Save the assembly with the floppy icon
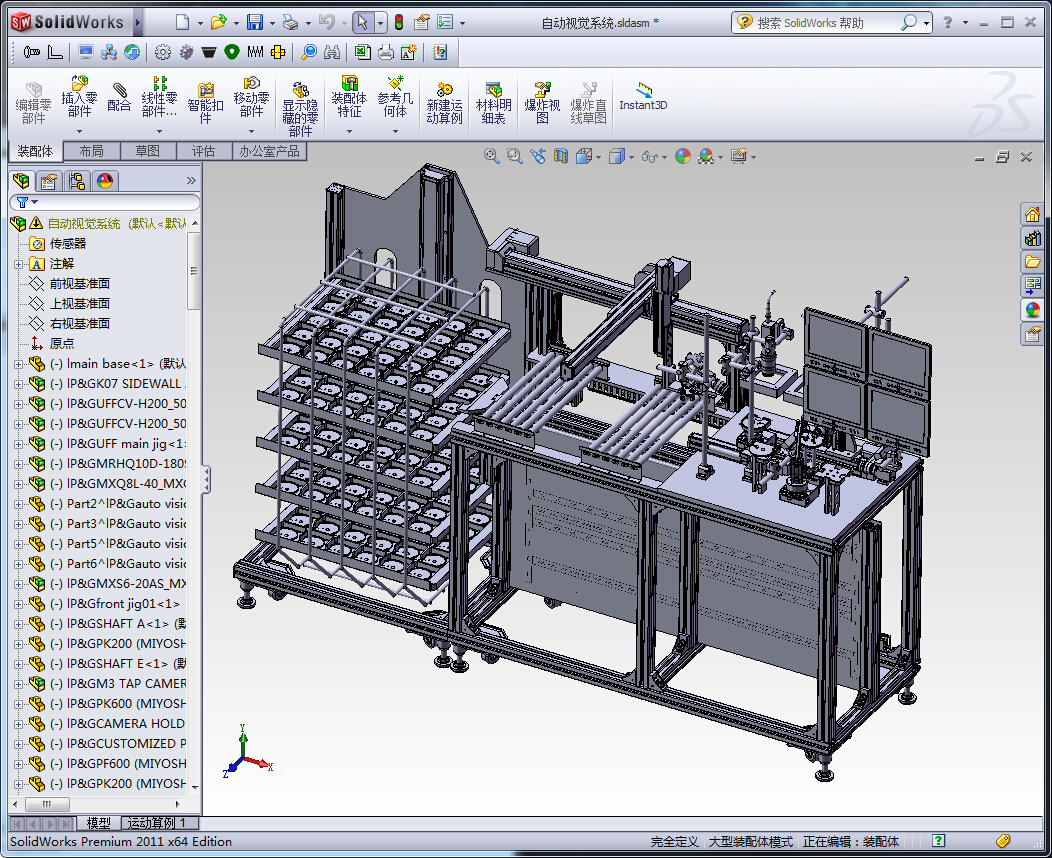This screenshot has width=1052, height=858. [255, 22]
